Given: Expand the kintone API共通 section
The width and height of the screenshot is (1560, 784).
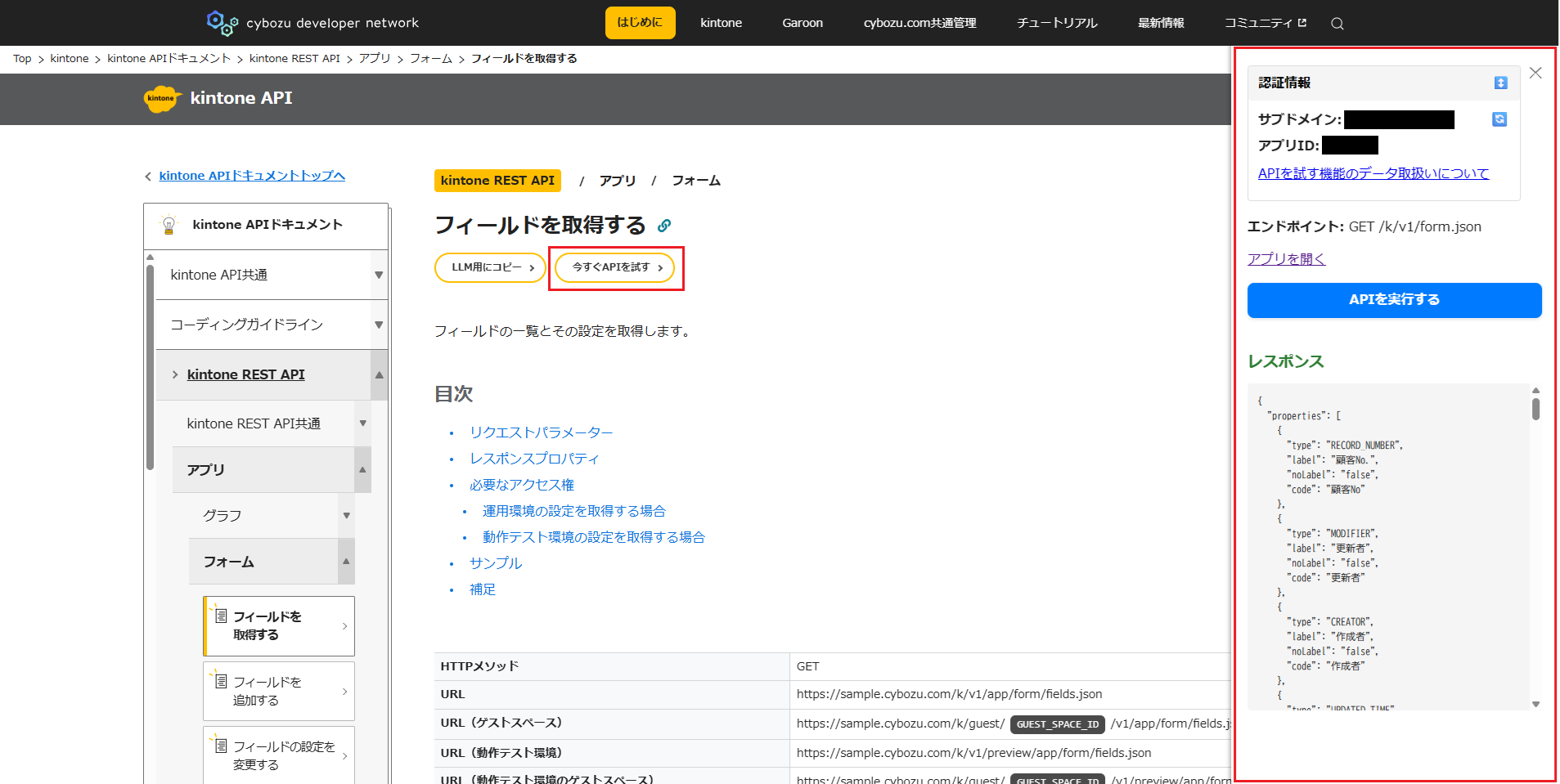Looking at the screenshot, I should (379, 276).
